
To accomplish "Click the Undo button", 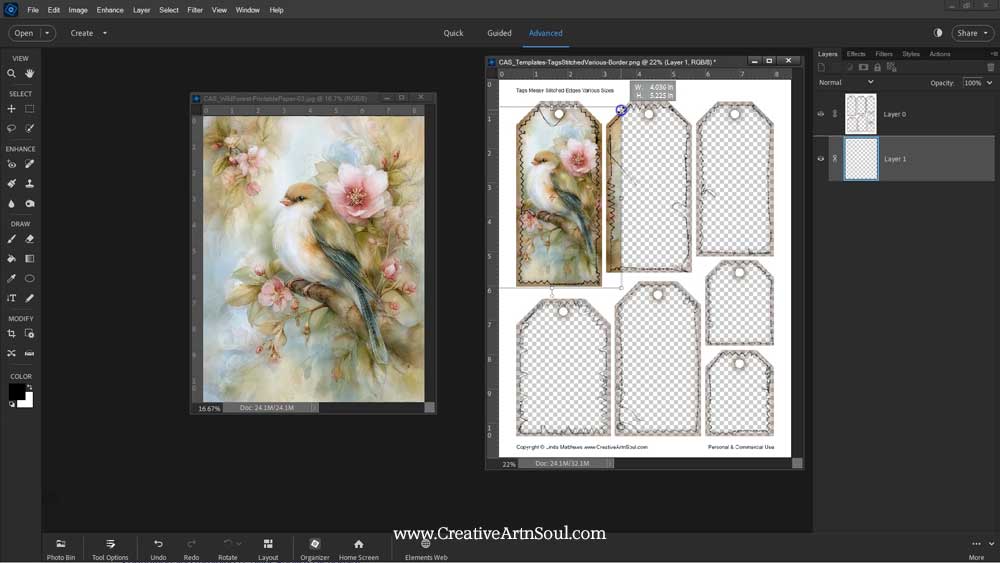I will 158,549.
